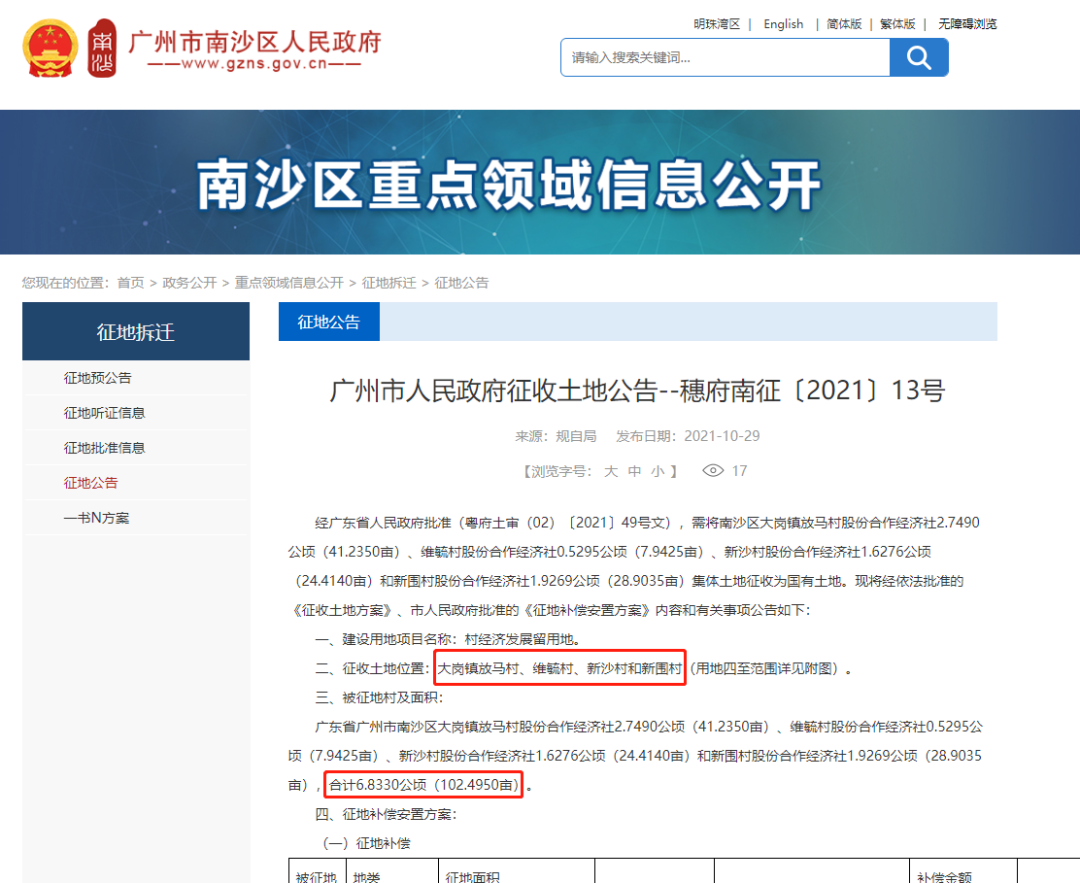Click the heading 三、被征地村及面积
Screen dimensions: 1080x883
(379, 698)
